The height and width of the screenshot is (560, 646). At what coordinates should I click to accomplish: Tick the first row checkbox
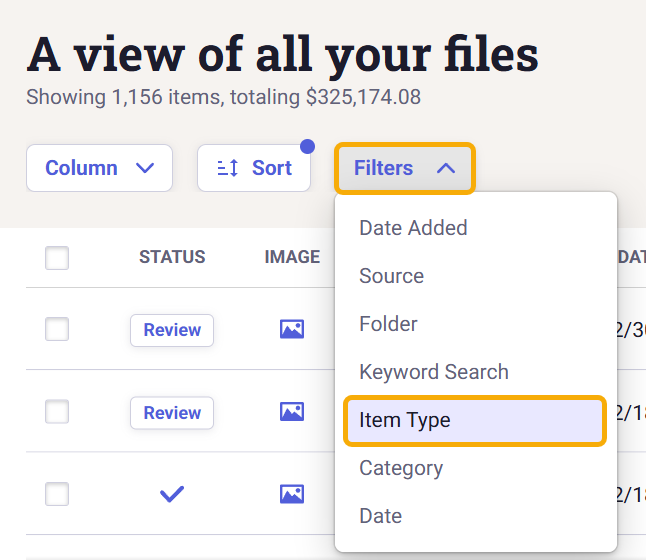(57, 329)
